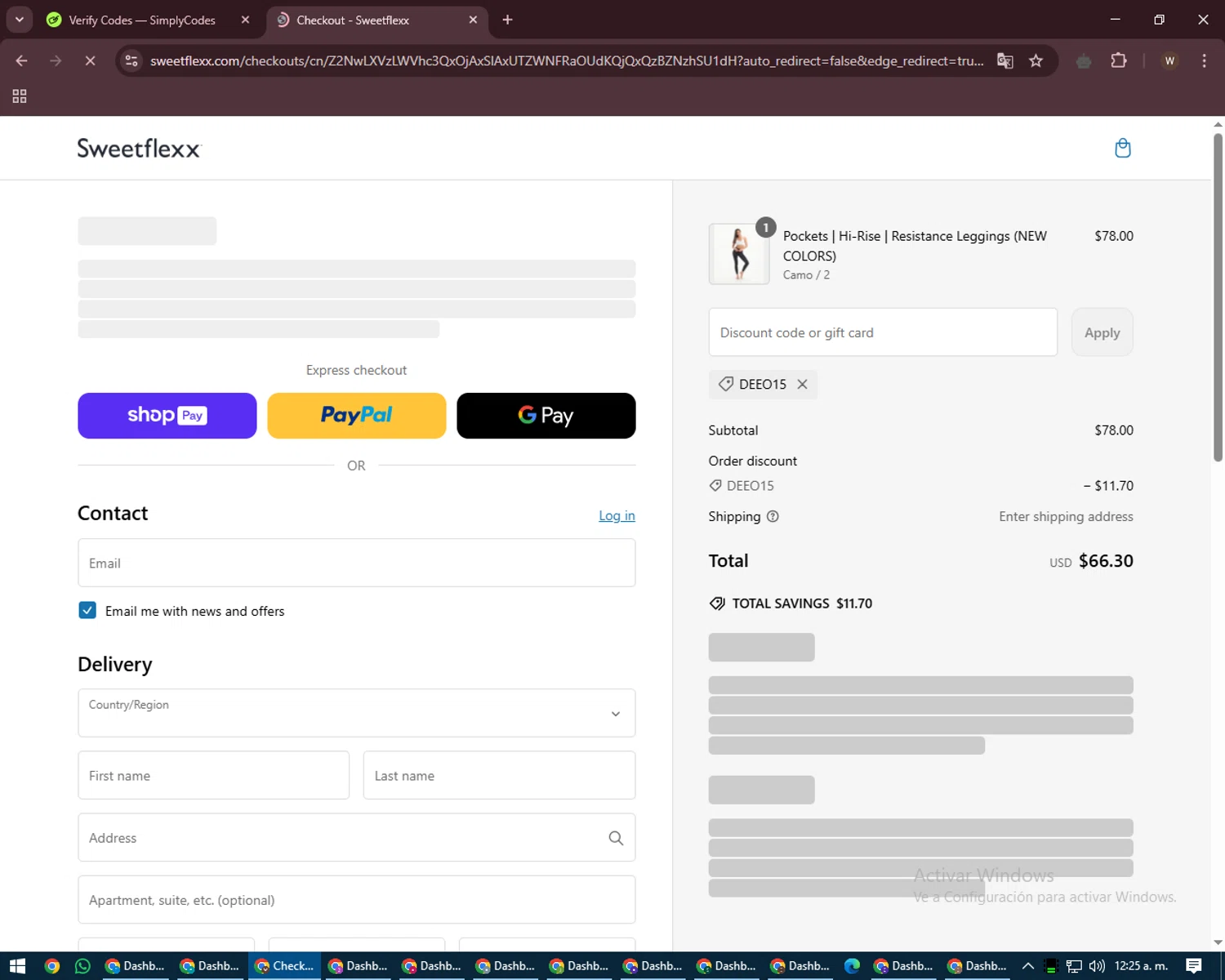Click the Order discount DEEO15 line
This screenshot has width=1225, height=980.
pyautogui.click(x=920, y=486)
